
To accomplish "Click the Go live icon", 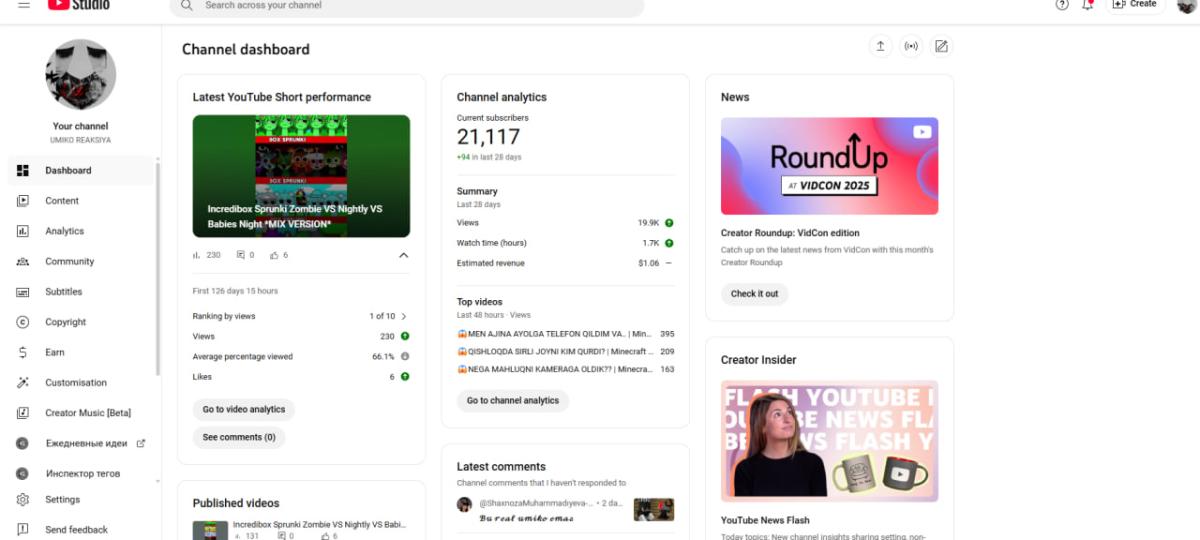I will click(x=910, y=46).
